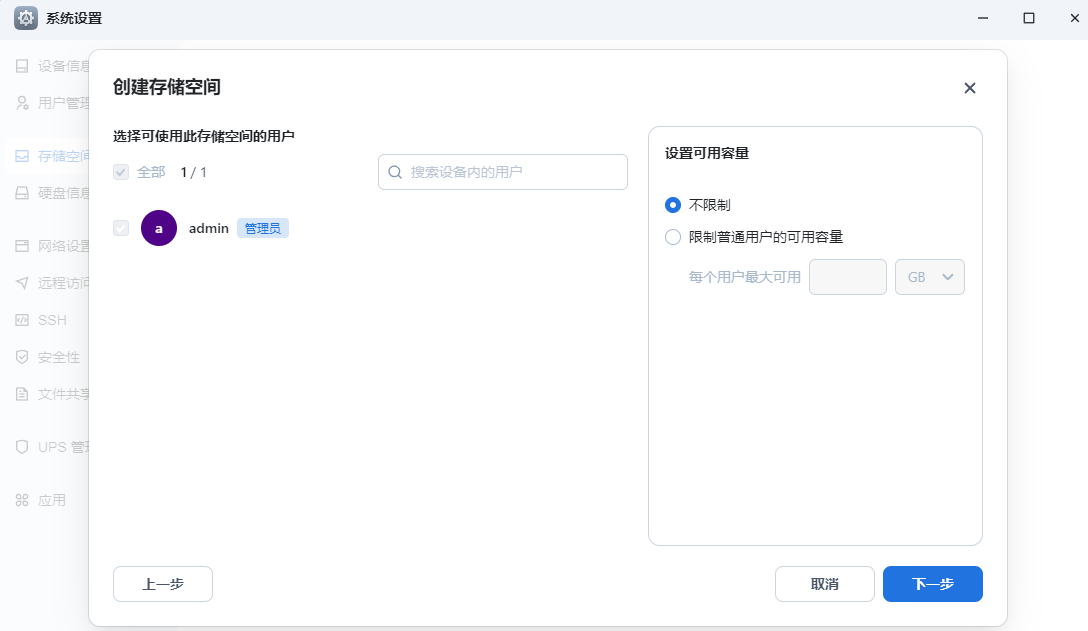The height and width of the screenshot is (631, 1088).
Task: Click the 网络设置 sidebar icon
Action: 22,246
